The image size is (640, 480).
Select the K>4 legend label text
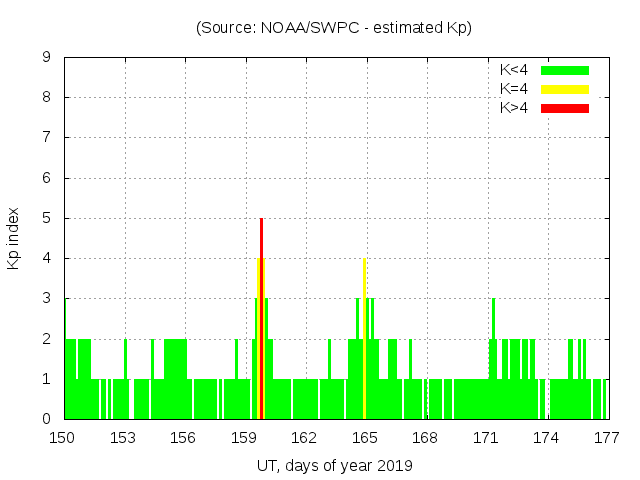(514, 107)
